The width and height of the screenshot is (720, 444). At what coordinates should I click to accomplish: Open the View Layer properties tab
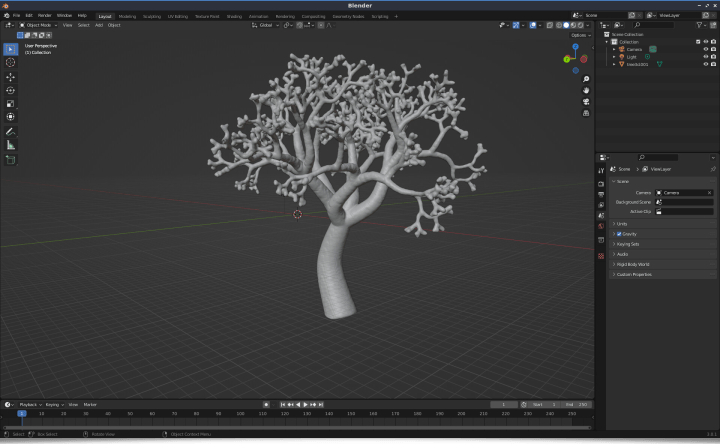pos(601,205)
